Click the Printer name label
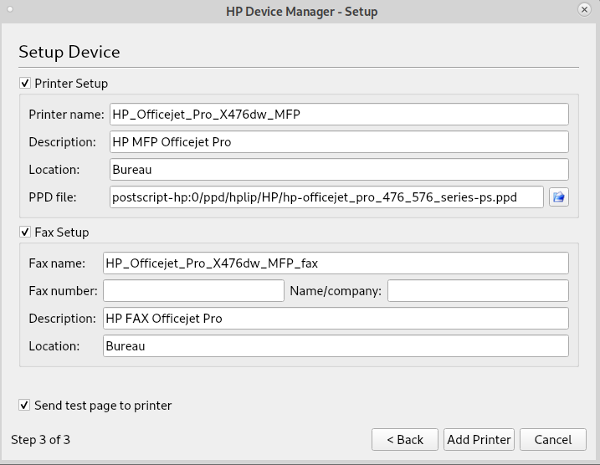This screenshot has width=600, height=465. [66, 114]
